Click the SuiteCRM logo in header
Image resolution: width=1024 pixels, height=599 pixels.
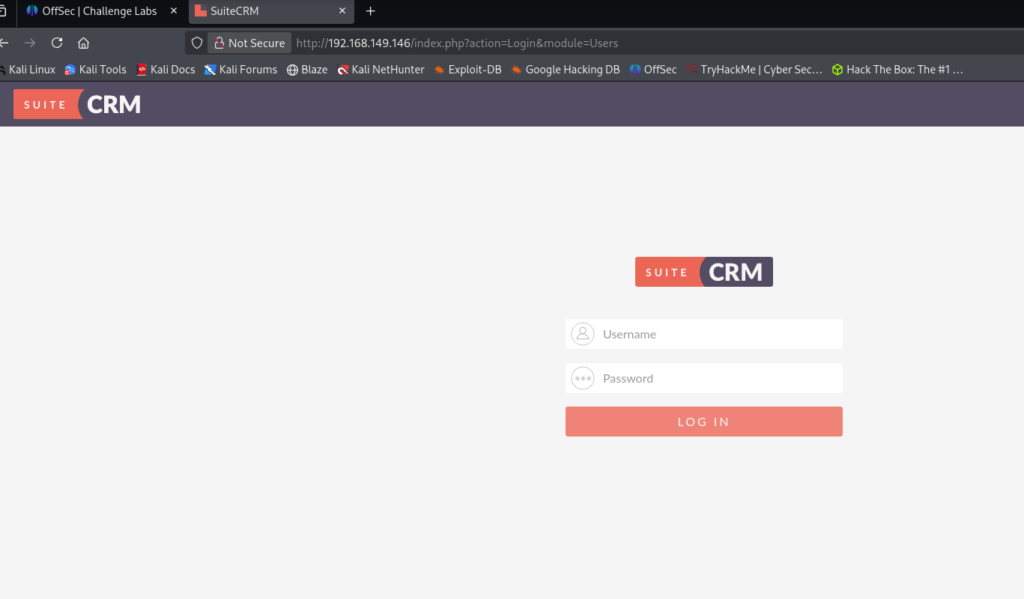[78, 104]
